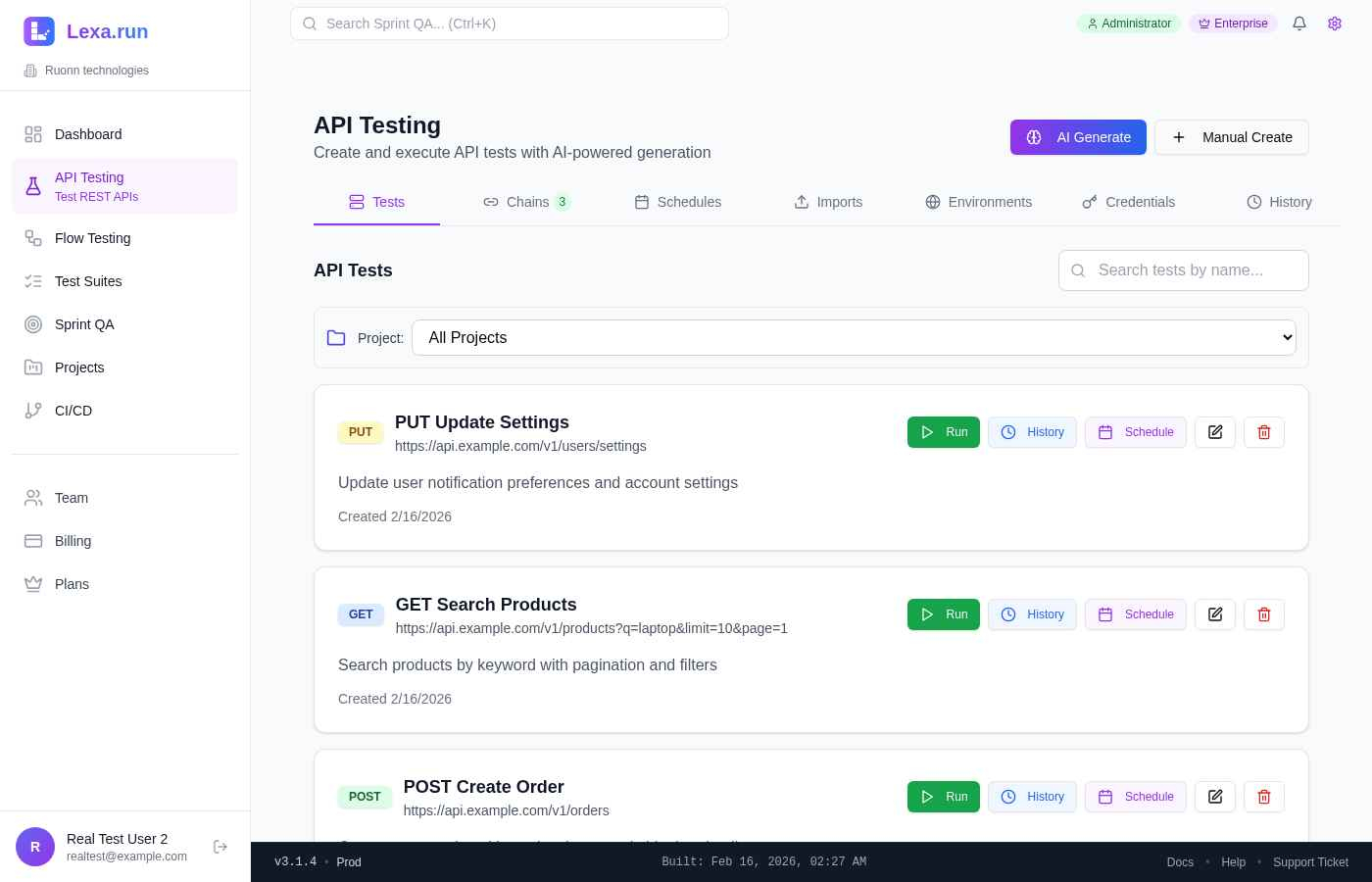1372x882 pixels.
Task: Focus the Search Sprint QA field
Action: 510,24
